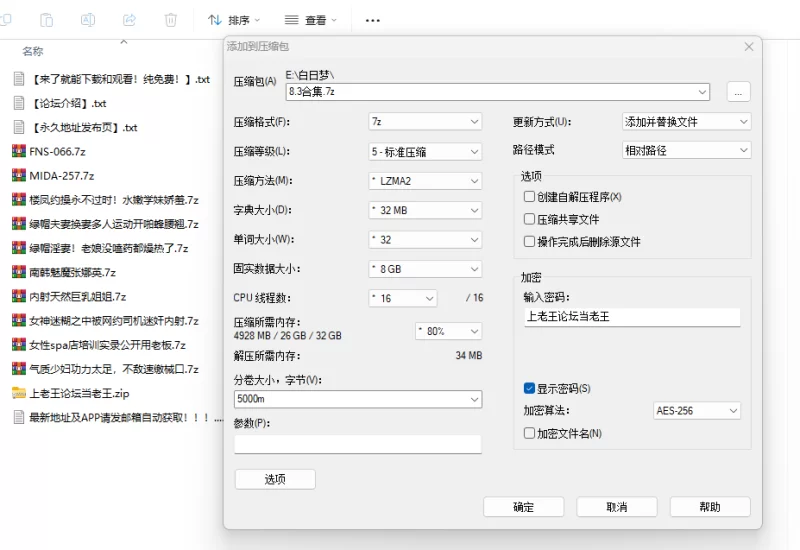Open the 固实数据大小 8 GB dropdown
800x550 pixels.
click(x=425, y=269)
